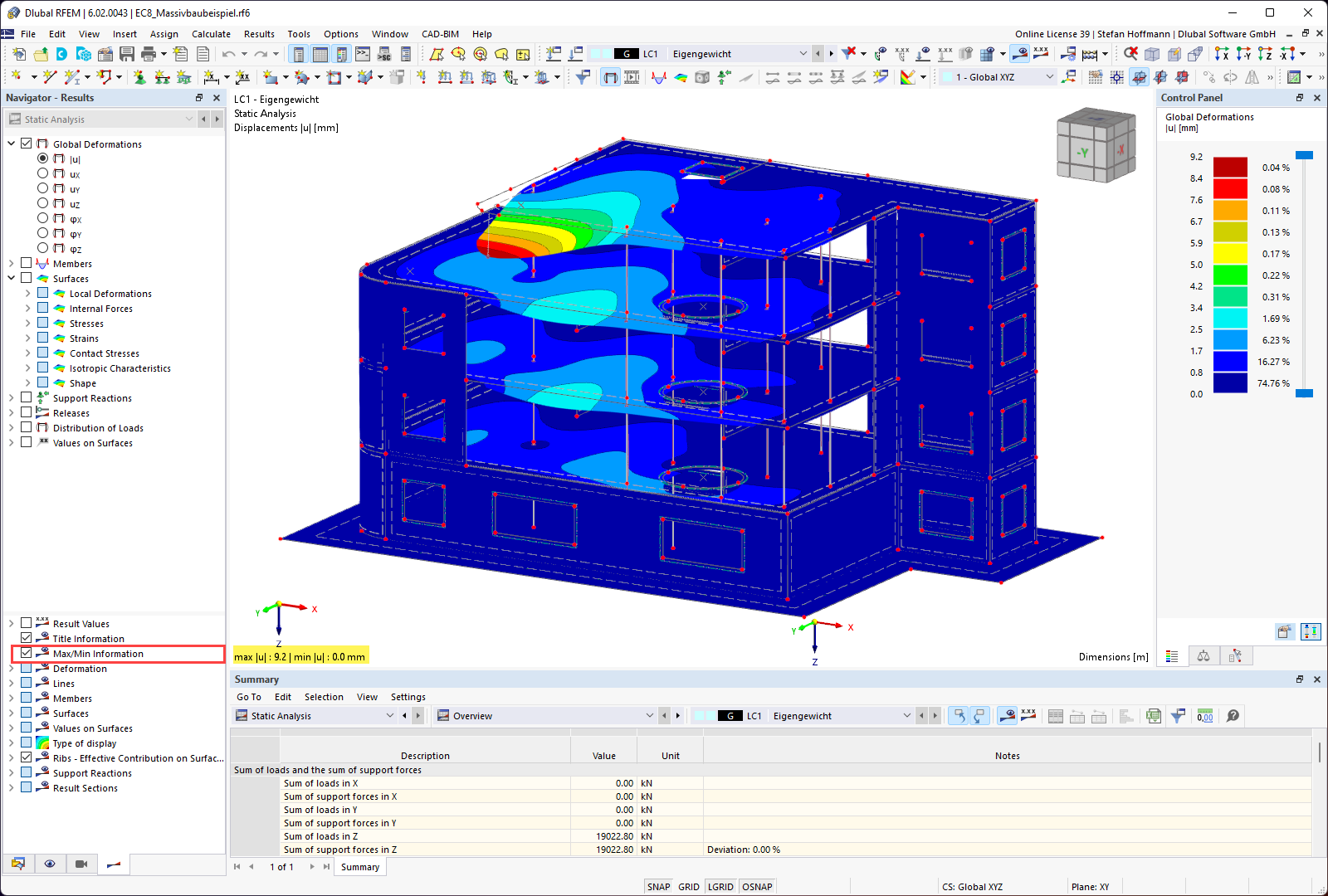Image resolution: width=1328 pixels, height=896 pixels.
Task: Click the Redo arrow icon
Action: [x=261, y=54]
